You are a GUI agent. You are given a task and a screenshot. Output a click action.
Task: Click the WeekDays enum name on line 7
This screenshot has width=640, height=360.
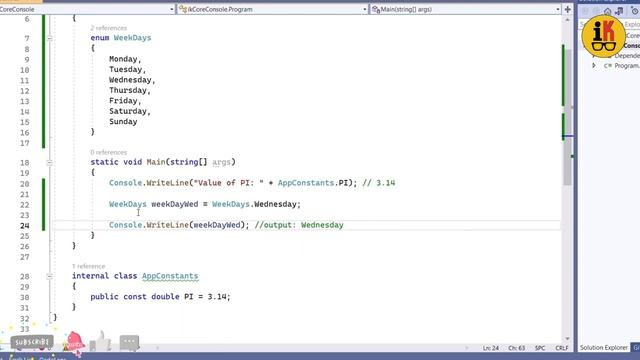(x=132, y=38)
